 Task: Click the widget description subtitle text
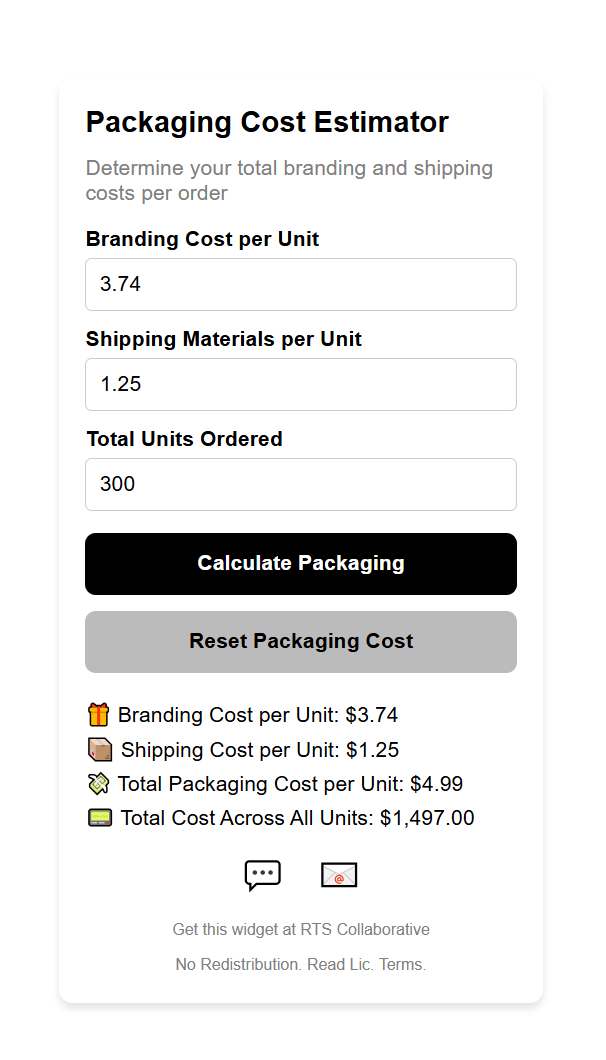[289, 180]
